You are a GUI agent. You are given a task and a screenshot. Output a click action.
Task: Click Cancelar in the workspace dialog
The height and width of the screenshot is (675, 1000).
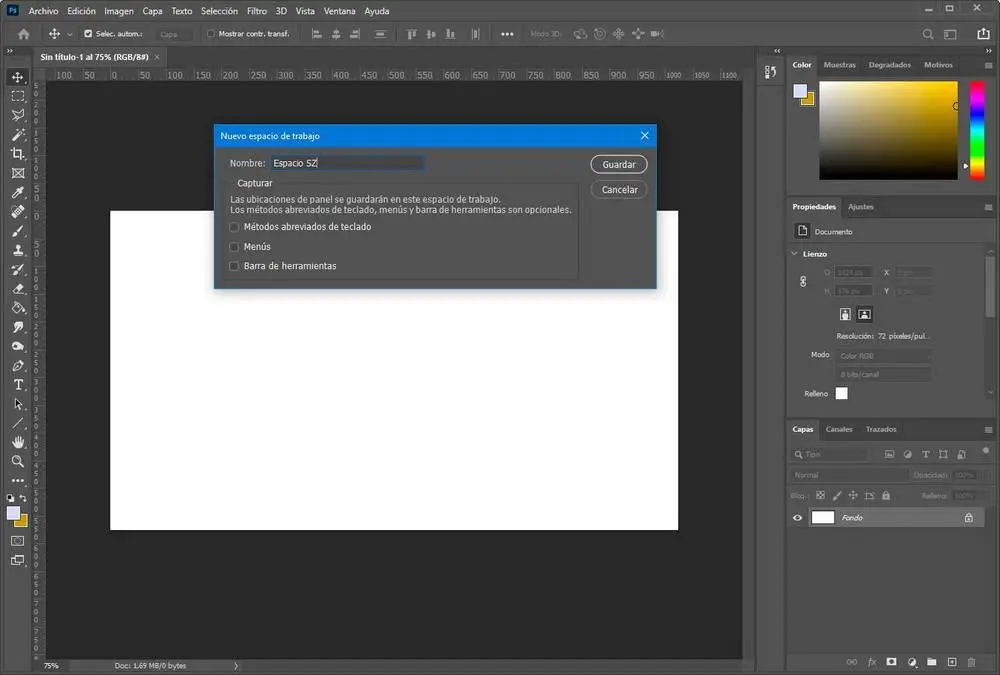pyautogui.click(x=619, y=190)
